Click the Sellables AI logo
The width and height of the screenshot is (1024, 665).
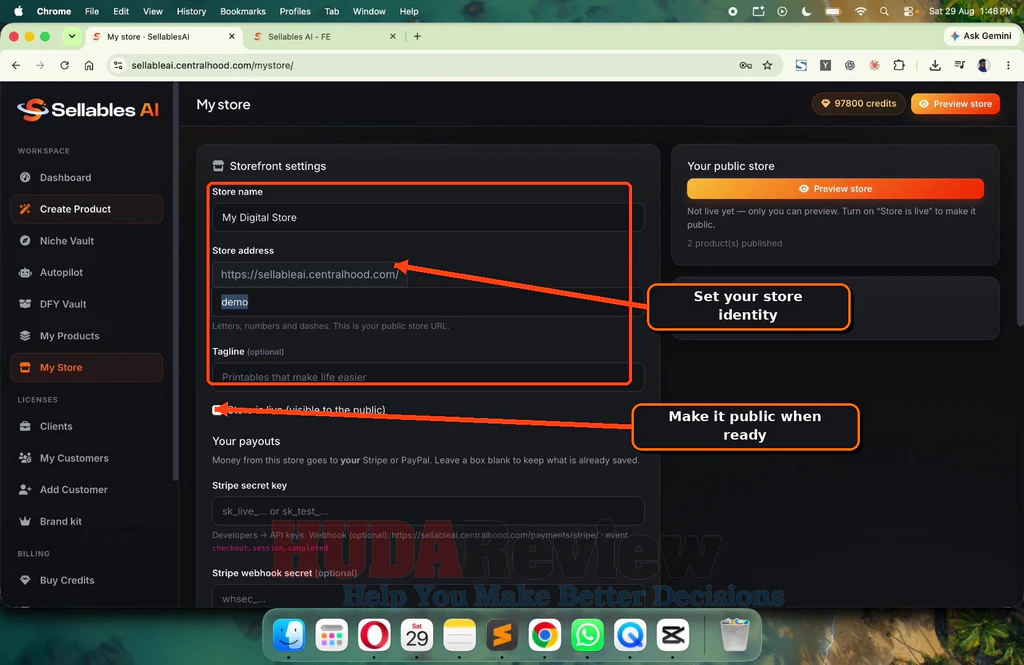pyautogui.click(x=88, y=110)
